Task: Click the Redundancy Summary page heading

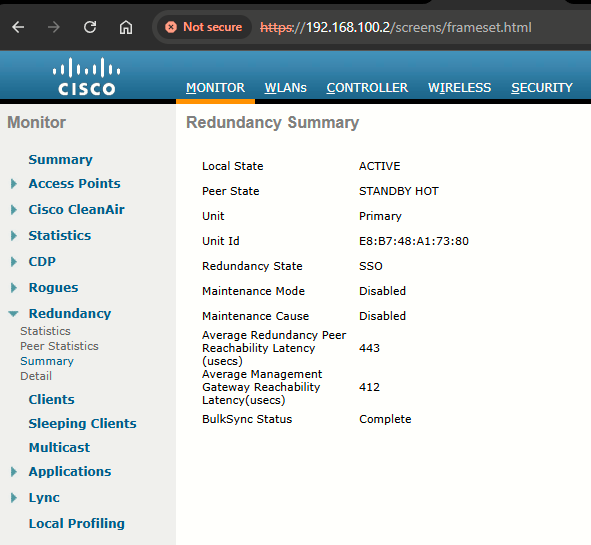Action: (x=273, y=123)
